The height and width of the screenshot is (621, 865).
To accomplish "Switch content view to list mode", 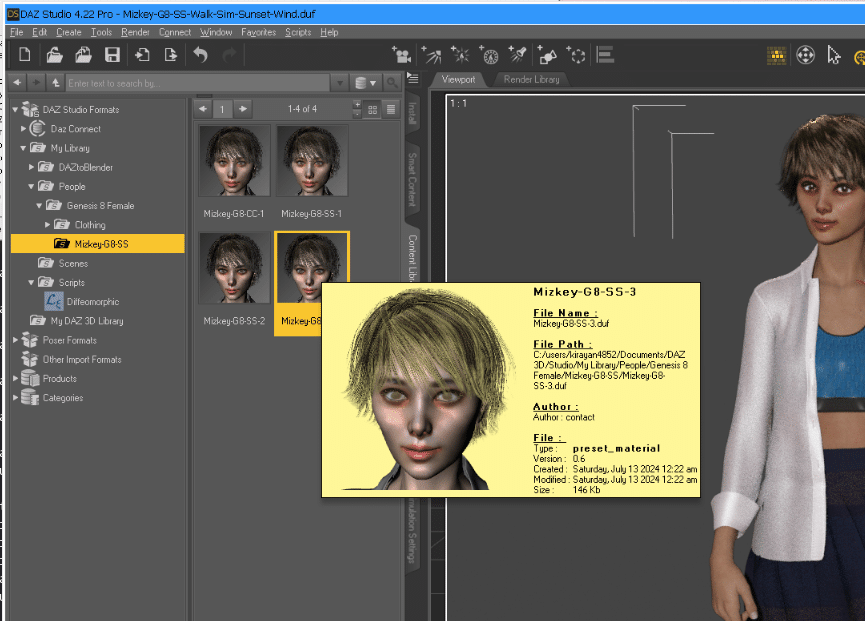I will pyautogui.click(x=391, y=109).
